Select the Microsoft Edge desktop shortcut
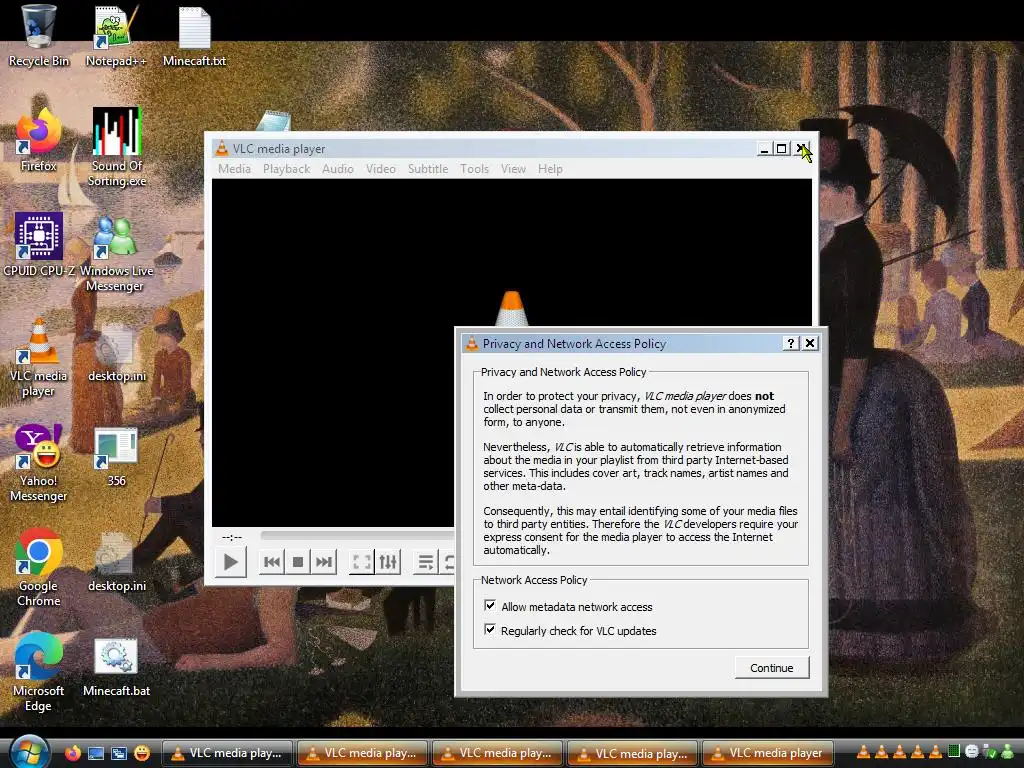This screenshot has height=768, width=1024. pyautogui.click(x=39, y=673)
